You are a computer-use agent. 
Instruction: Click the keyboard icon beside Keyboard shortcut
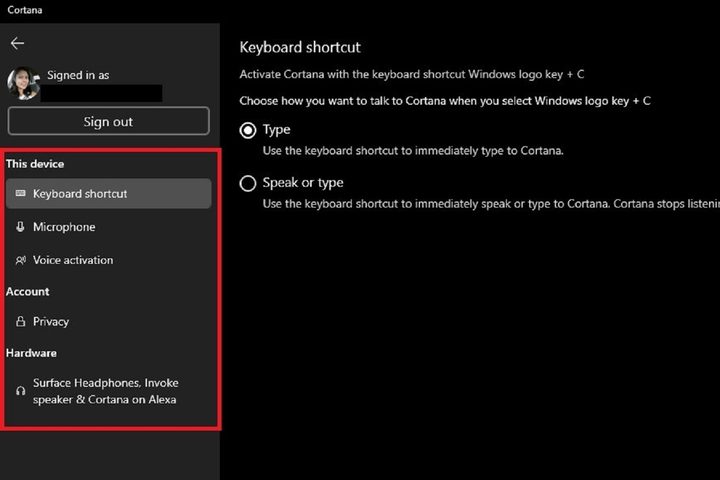(20, 193)
